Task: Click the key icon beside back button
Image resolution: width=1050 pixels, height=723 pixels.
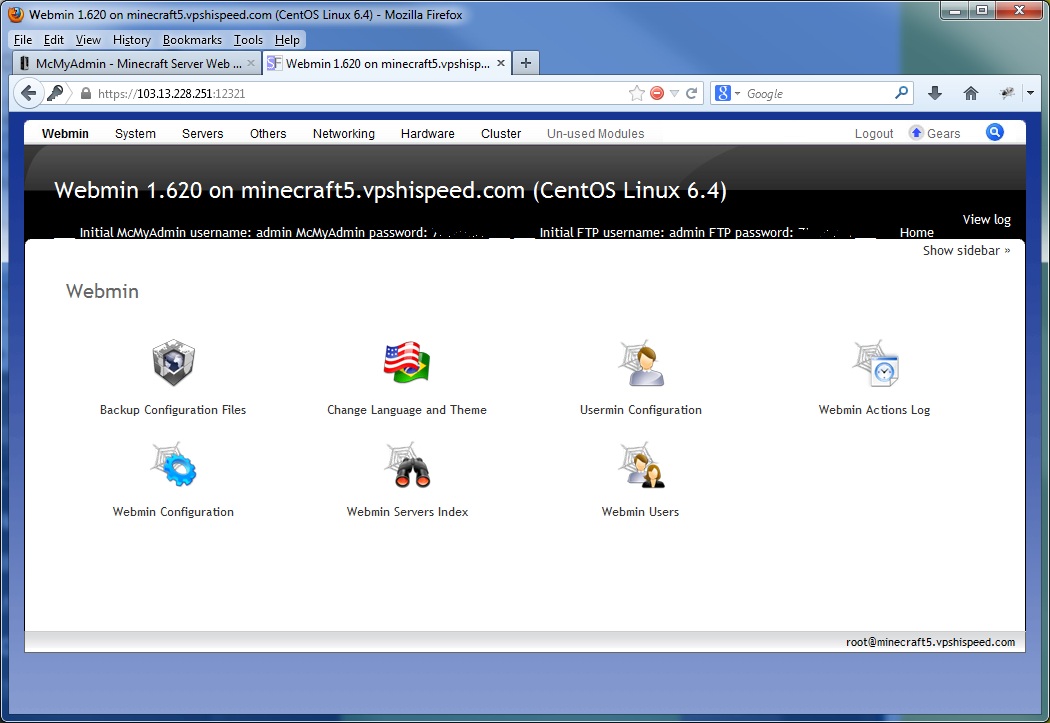Action: (x=56, y=93)
